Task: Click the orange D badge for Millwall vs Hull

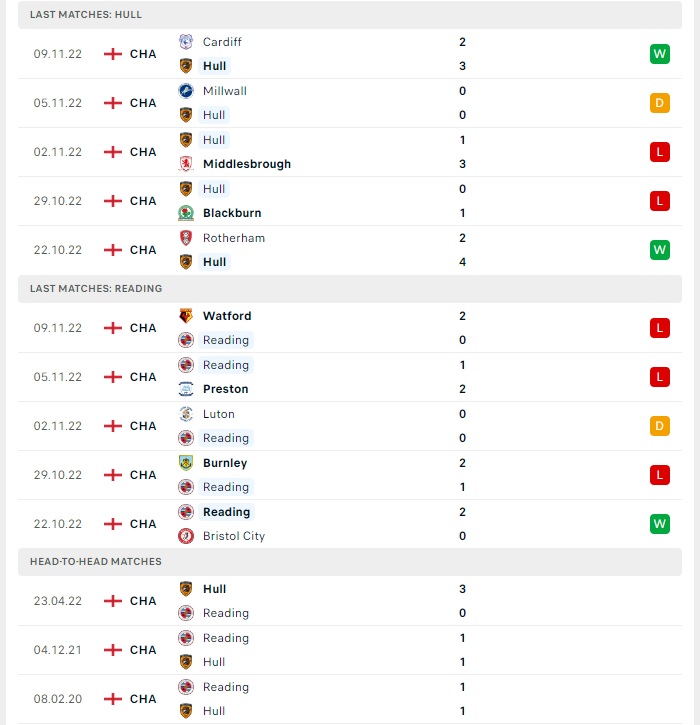Action: 659,103
